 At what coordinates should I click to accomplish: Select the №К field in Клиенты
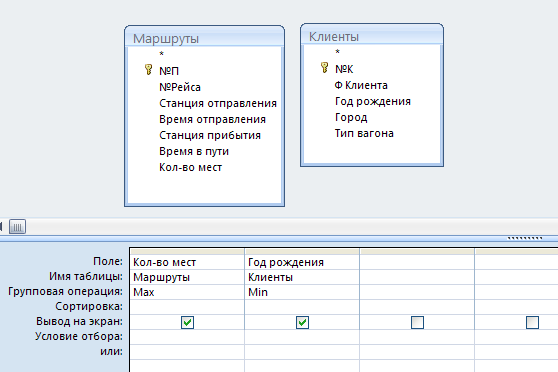point(344,69)
